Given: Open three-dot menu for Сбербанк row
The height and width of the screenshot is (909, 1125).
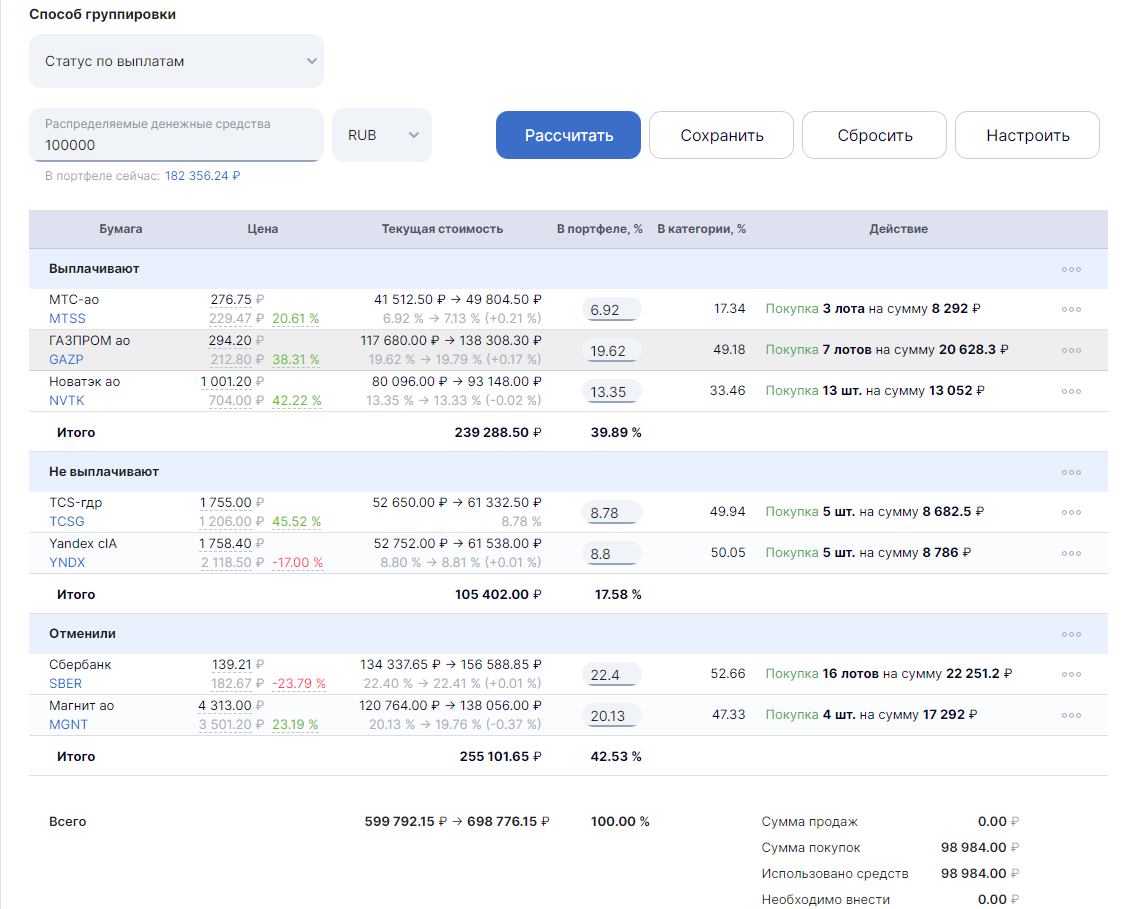Looking at the screenshot, I should pyautogui.click(x=1071, y=675).
